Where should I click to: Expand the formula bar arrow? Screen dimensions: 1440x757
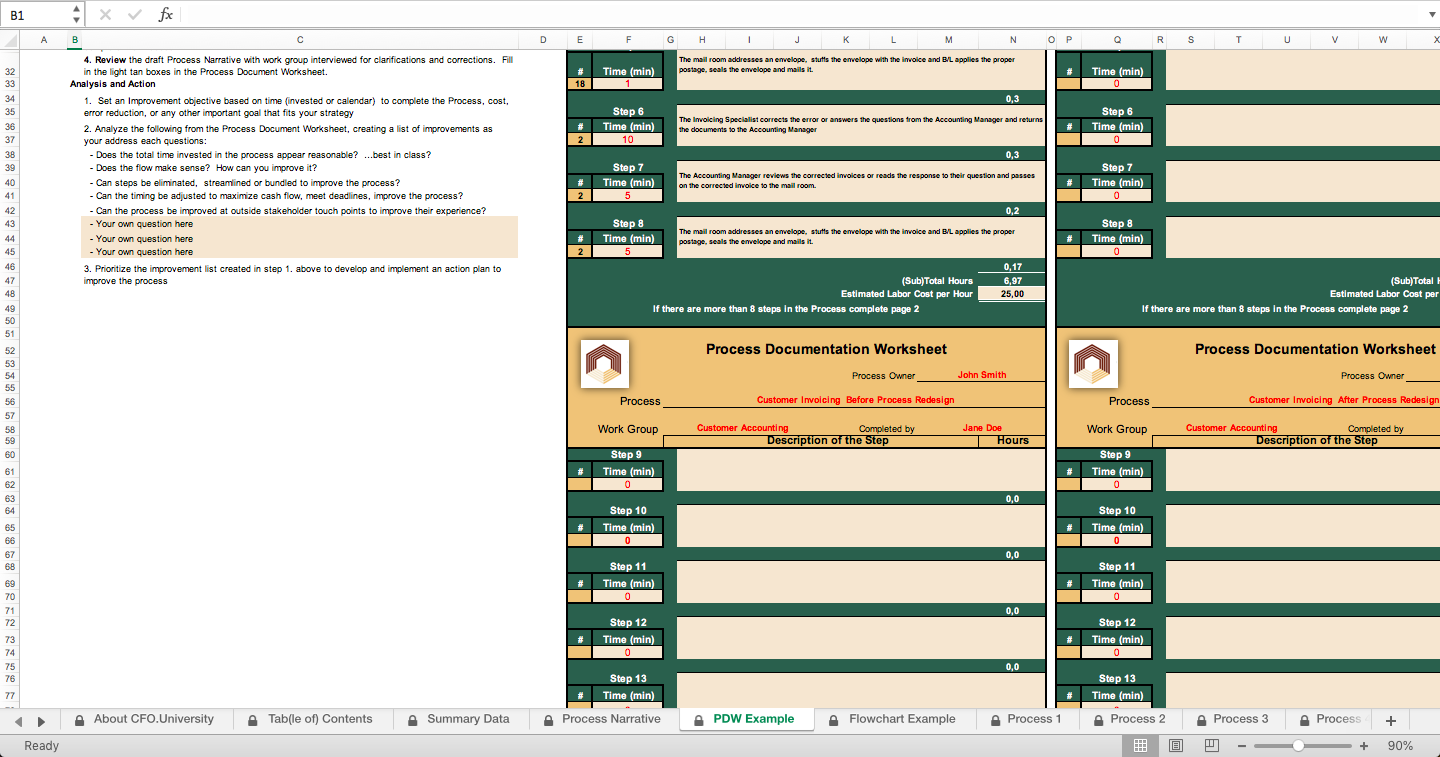pos(1431,15)
